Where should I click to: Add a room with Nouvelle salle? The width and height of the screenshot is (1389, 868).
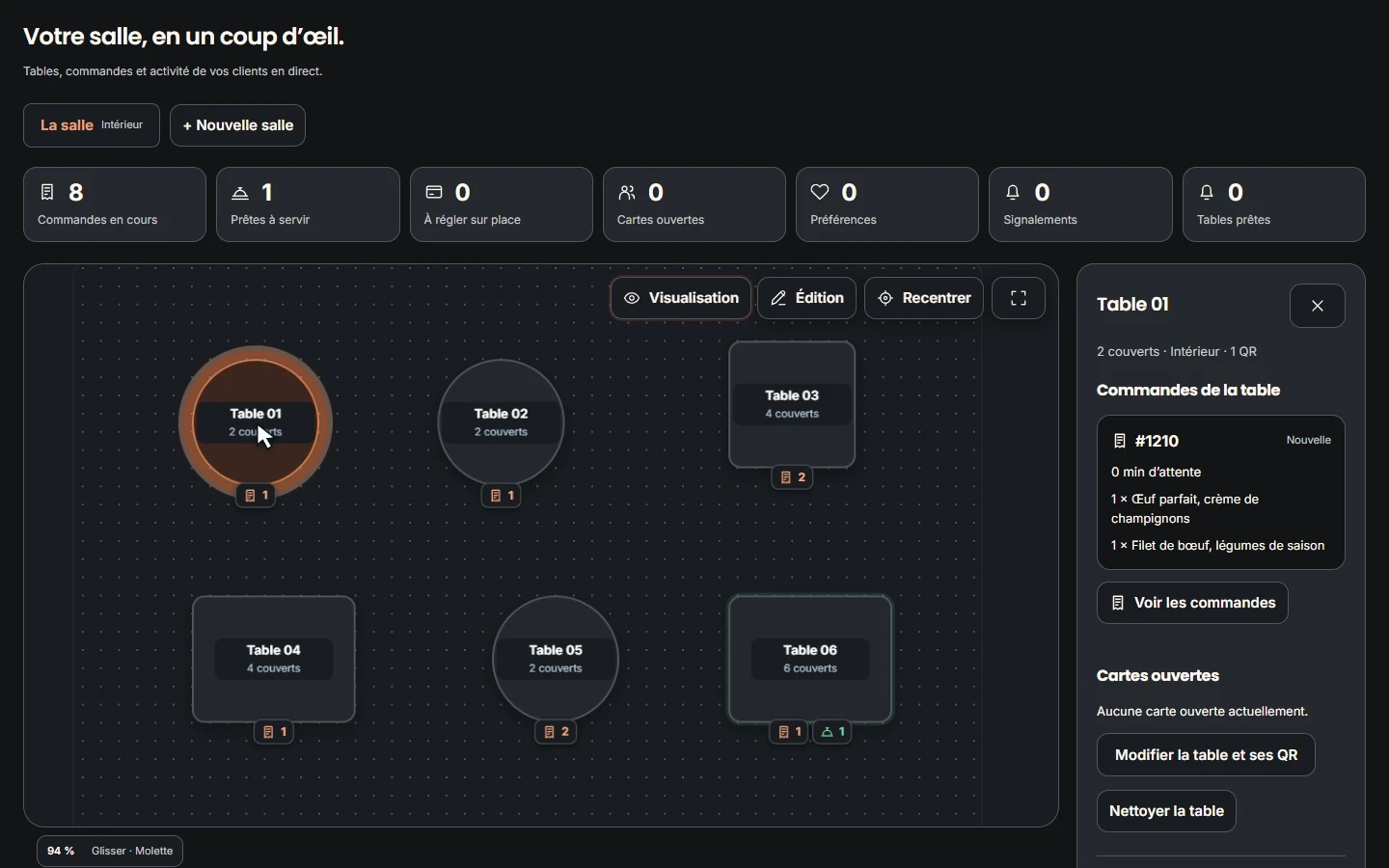coord(238,125)
